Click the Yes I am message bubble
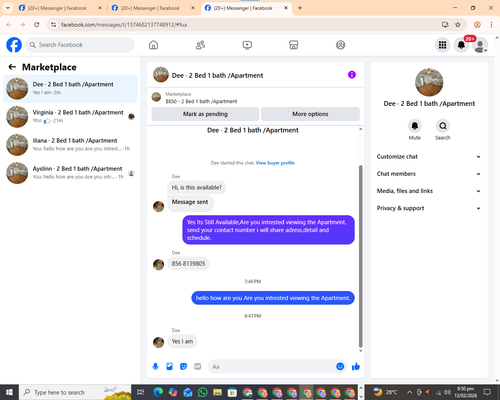Image resolution: width=500 pixels, height=400 pixels. (182, 341)
